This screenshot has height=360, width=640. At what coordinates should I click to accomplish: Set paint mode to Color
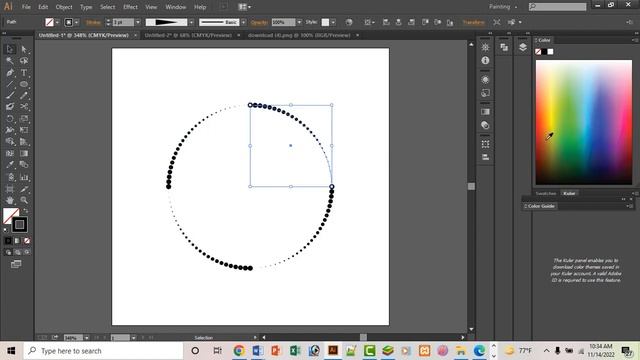tap(8, 241)
